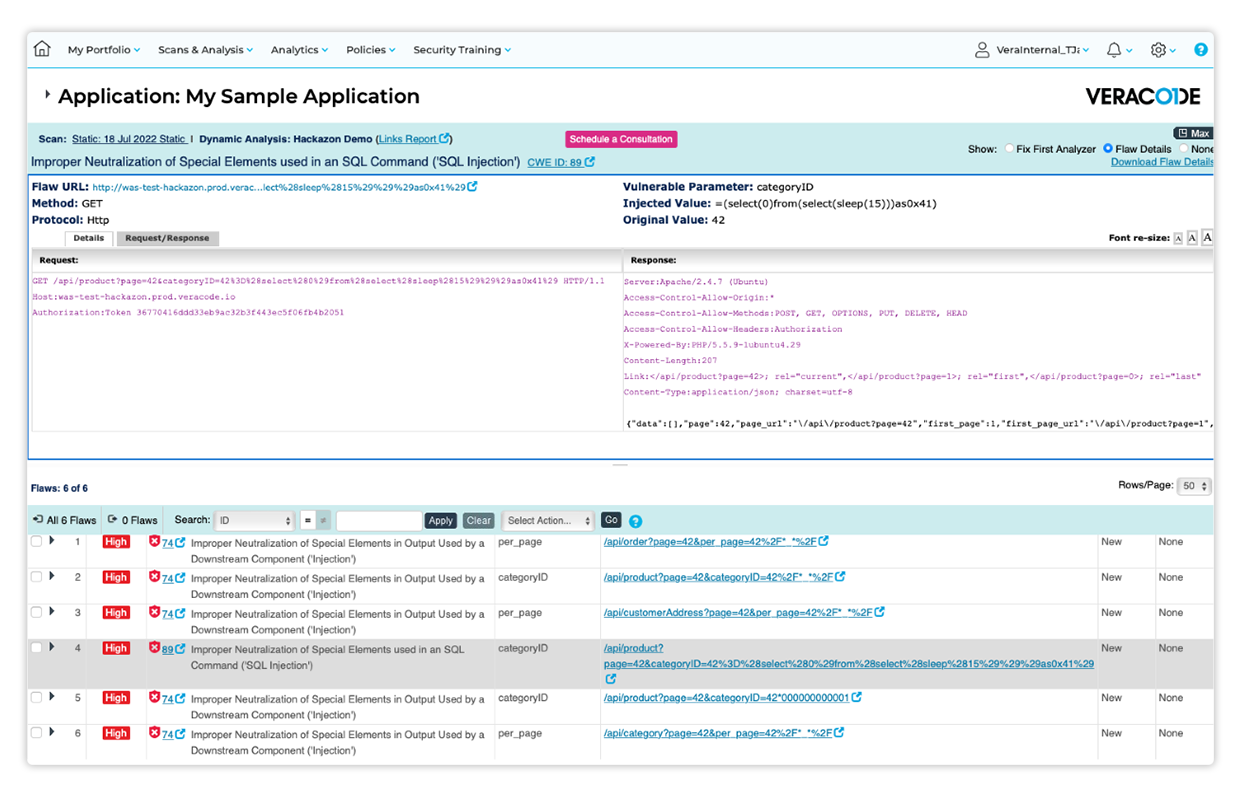1240x796 pixels.
Task: Open the Download Flaw Details link
Action: pos(1162,161)
